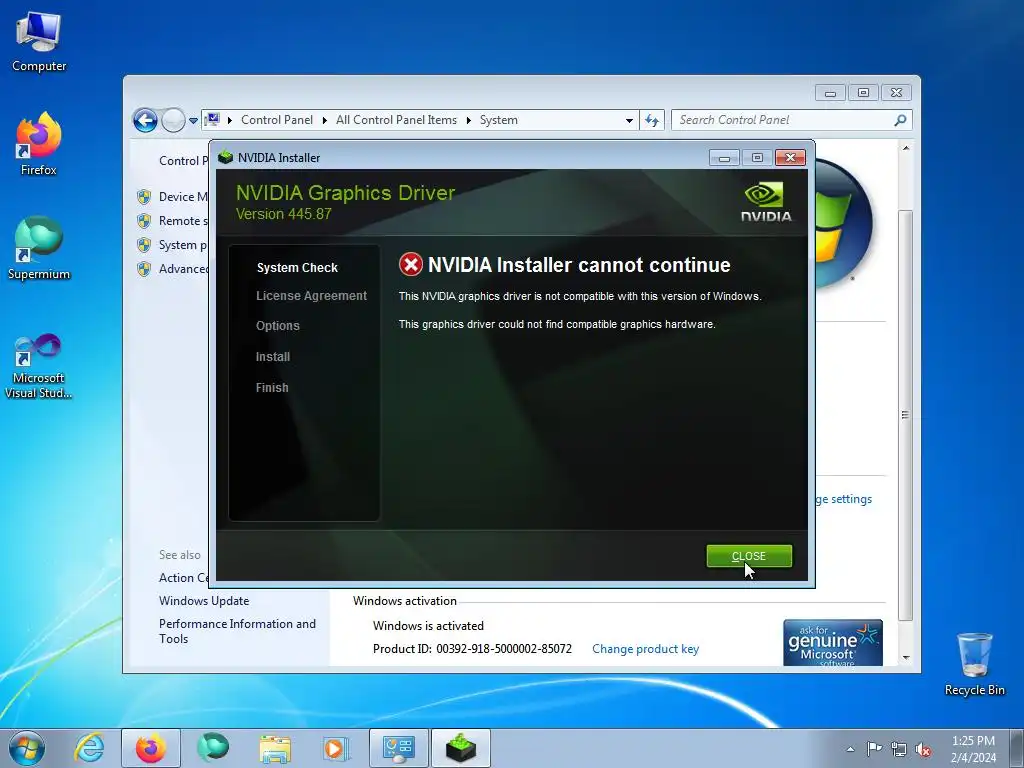Image resolution: width=1024 pixels, height=768 pixels.
Task: Click the Install installer step
Action: (x=273, y=357)
